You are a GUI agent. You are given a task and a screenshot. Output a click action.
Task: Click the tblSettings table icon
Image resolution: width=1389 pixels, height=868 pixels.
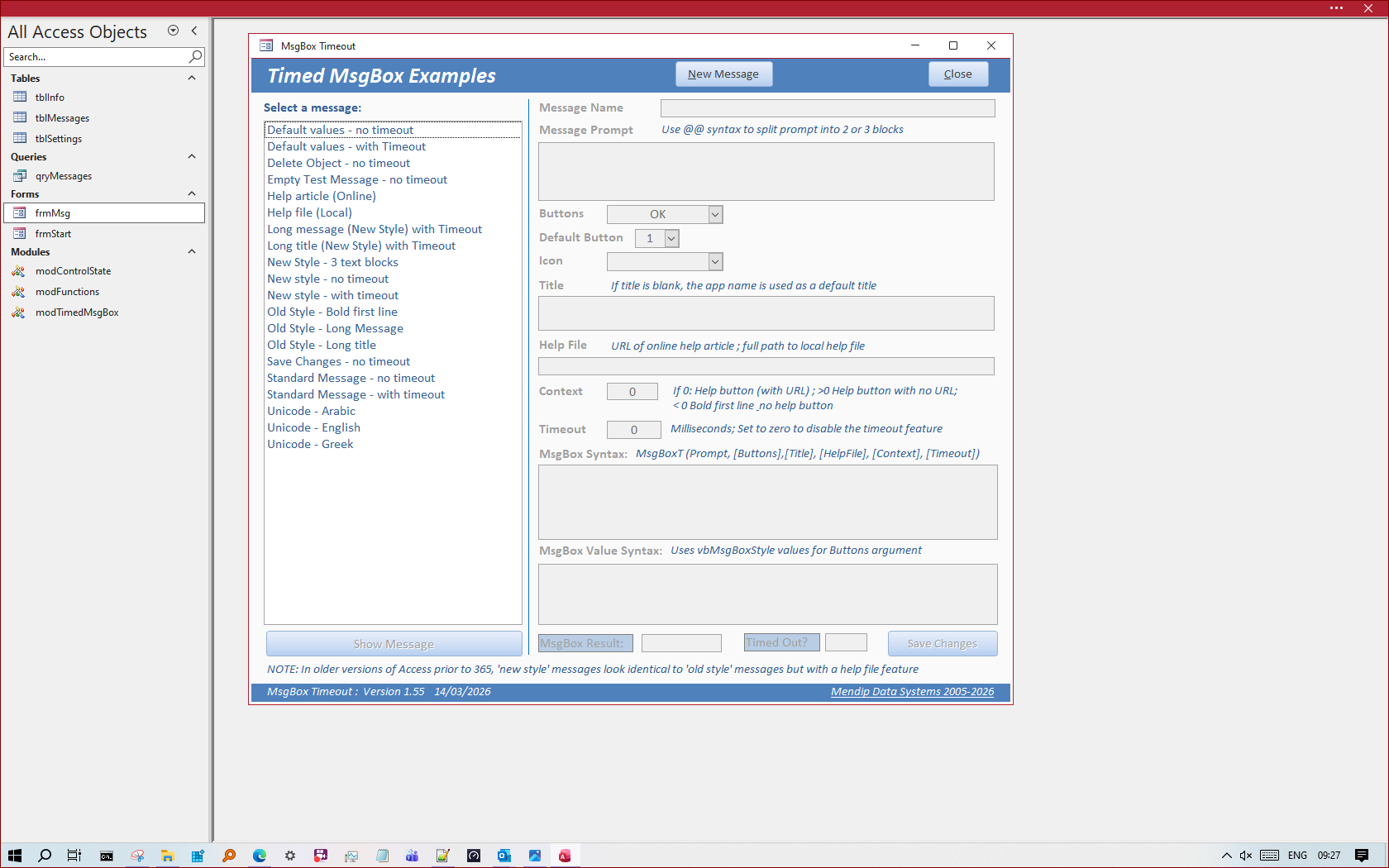point(20,138)
